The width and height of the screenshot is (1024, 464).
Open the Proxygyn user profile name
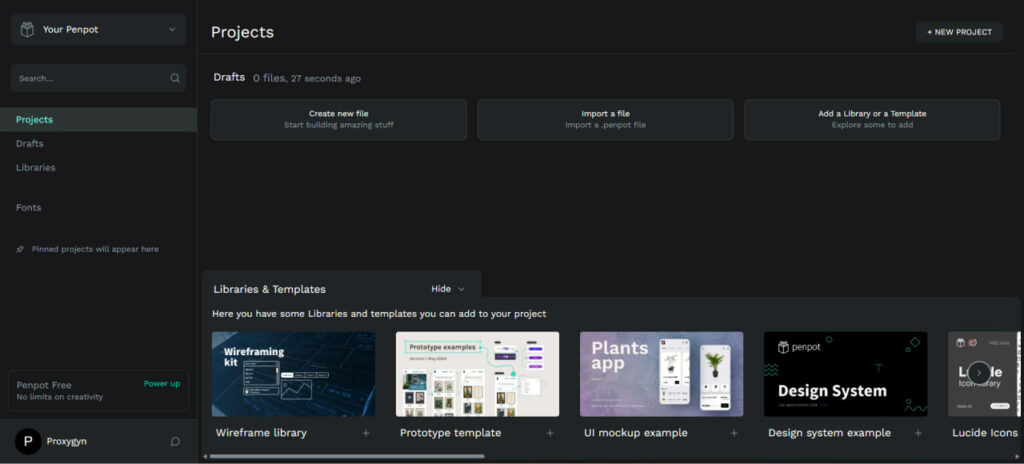click(x=67, y=441)
